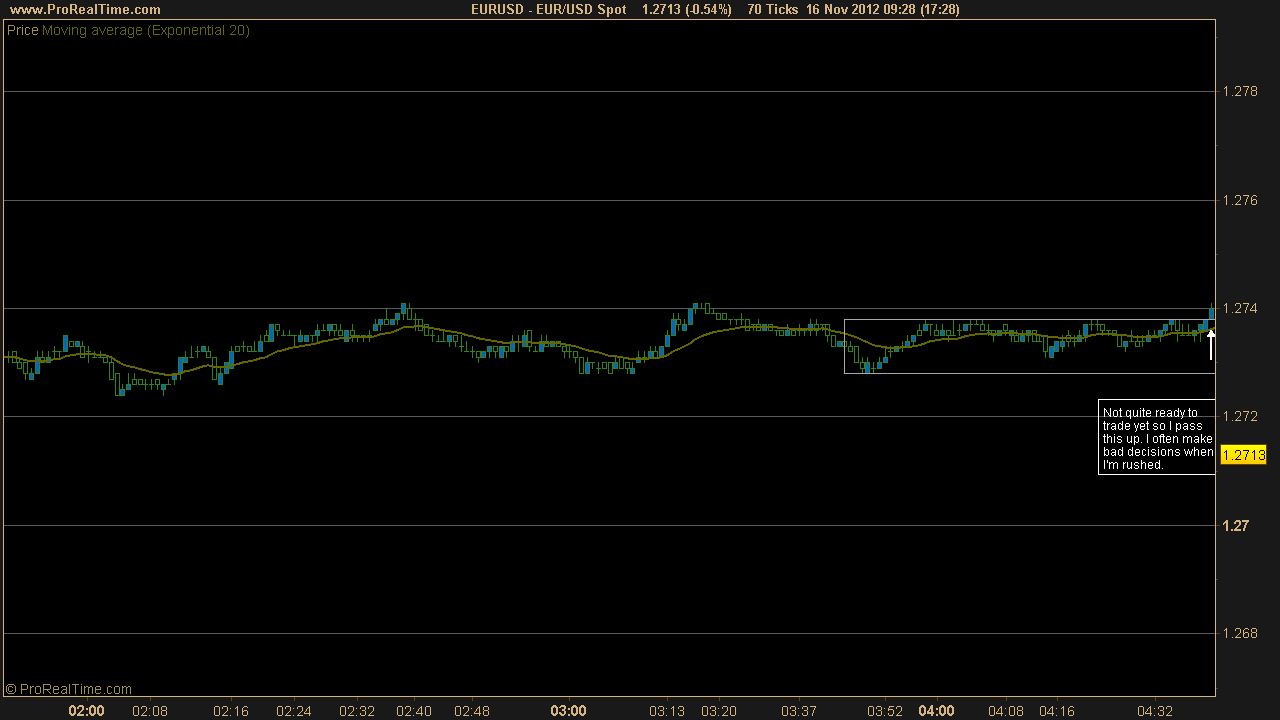Image resolution: width=1280 pixels, height=720 pixels.
Task: Click the 1.27 price axis label
Action: pos(1236,525)
